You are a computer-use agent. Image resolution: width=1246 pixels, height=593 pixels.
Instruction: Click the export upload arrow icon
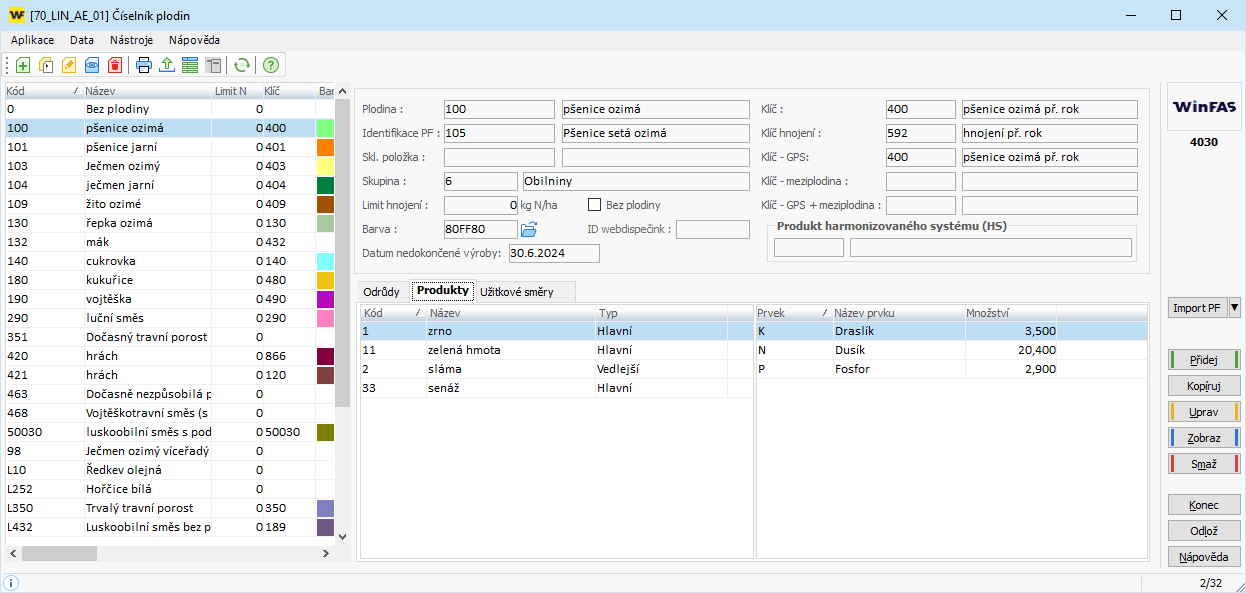tap(167, 65)
